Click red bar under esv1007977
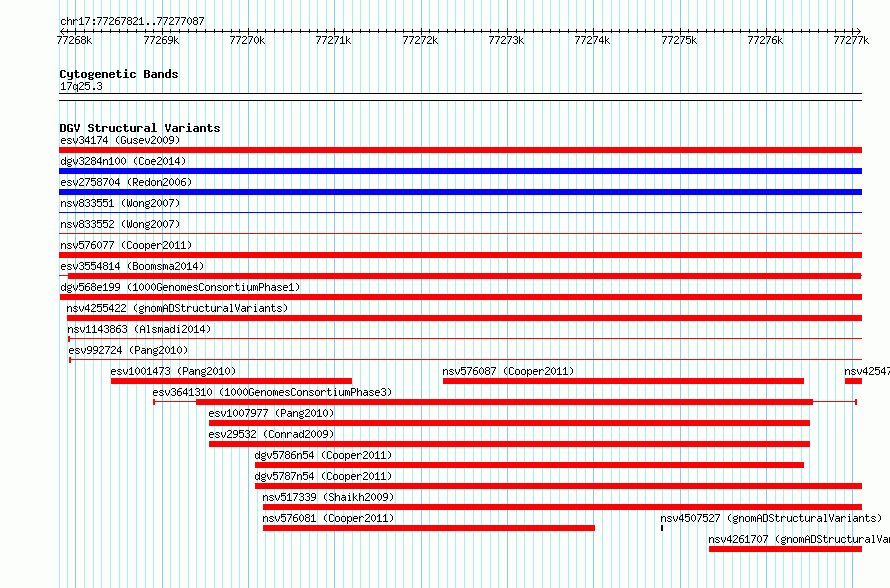Image resolution: width=890 pixels, height=588 pixels. [x=509, y=423]
